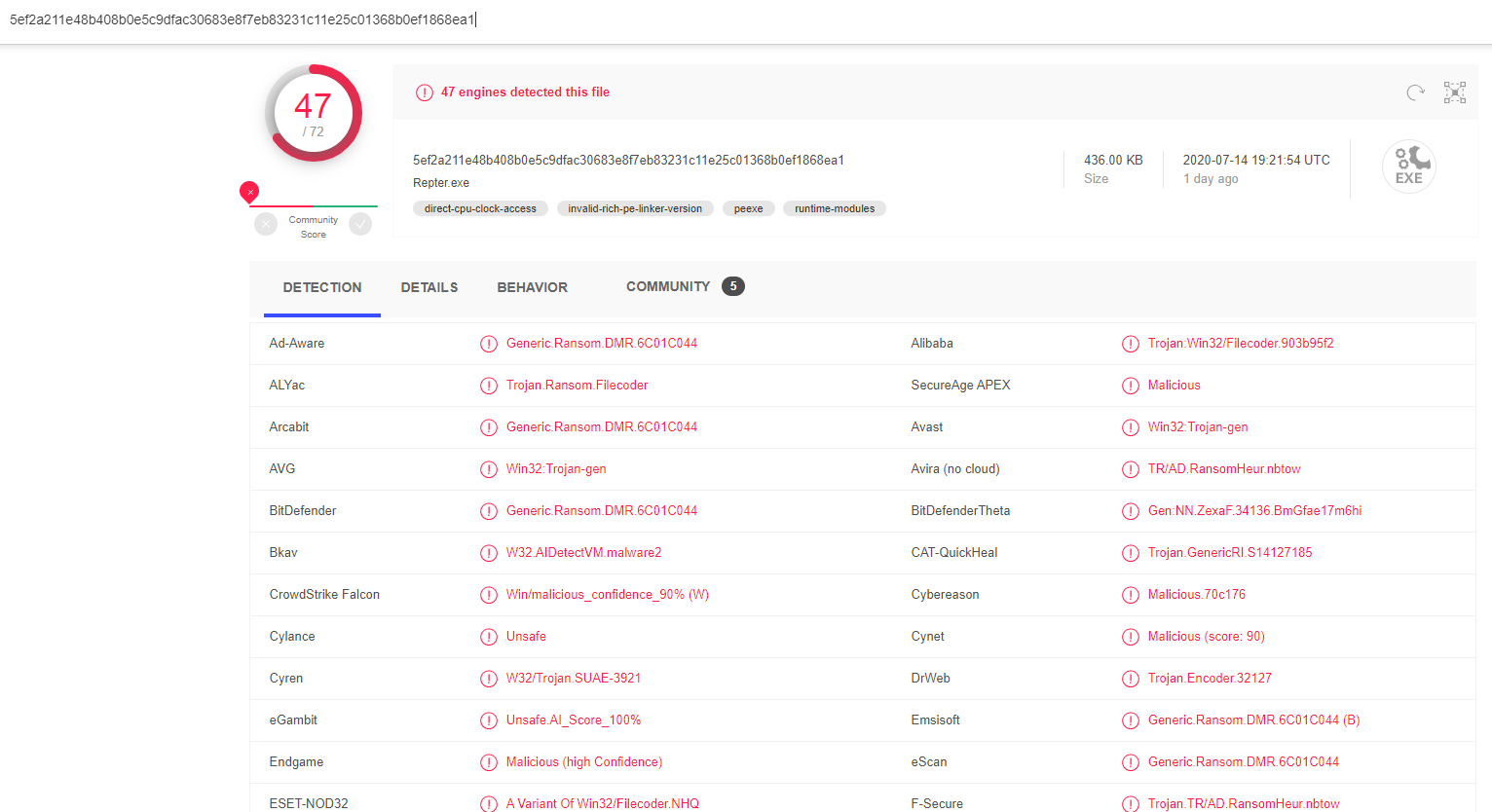This screenshot has width=1492, height=812.
Task: Click the hash search input field
Action: point(682,19)
